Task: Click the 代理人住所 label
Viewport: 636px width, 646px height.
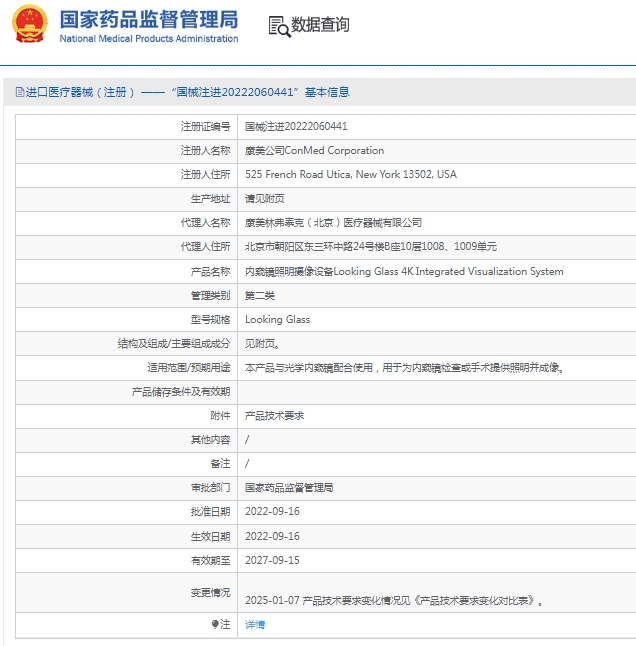Action: [206, 246]
